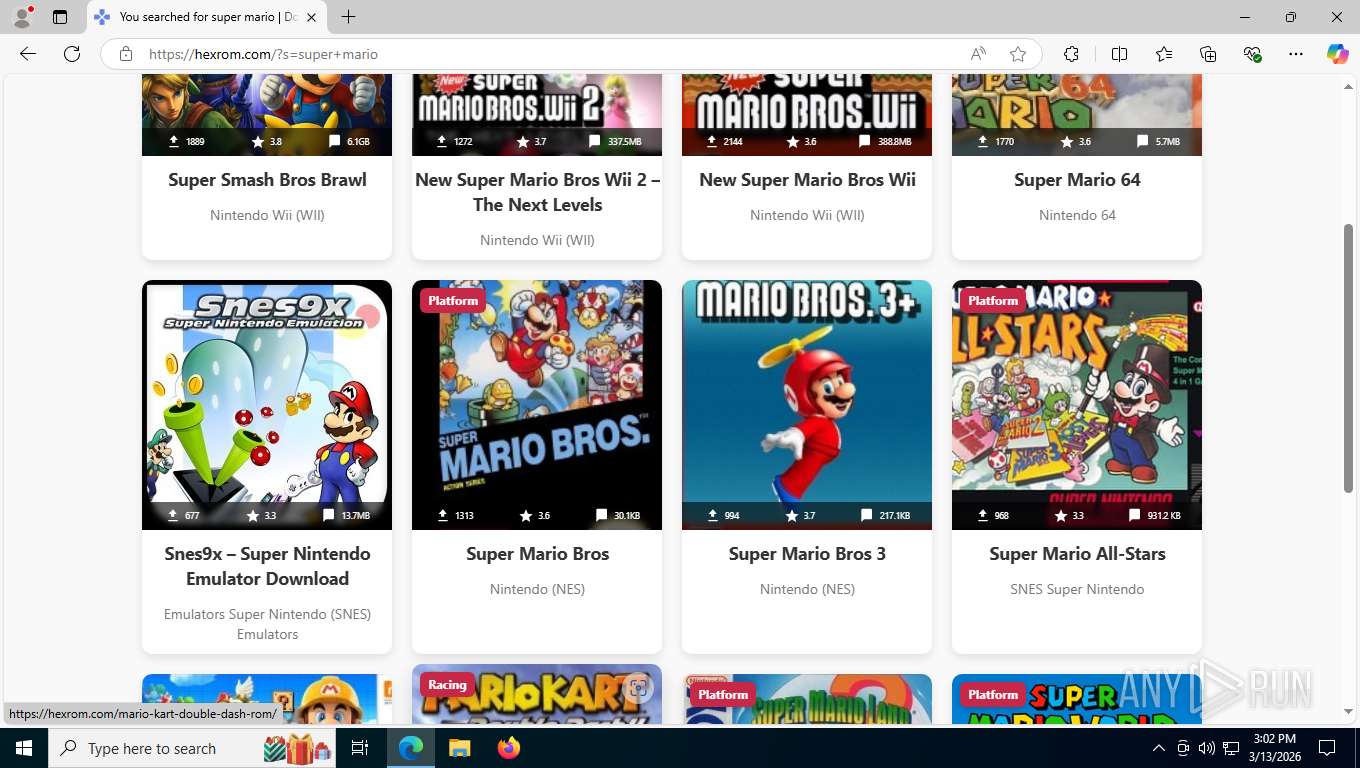Screen dimensions: 1360x768
Task: Select the 'You searched for super mario' tab
Action: click(206, 17)
